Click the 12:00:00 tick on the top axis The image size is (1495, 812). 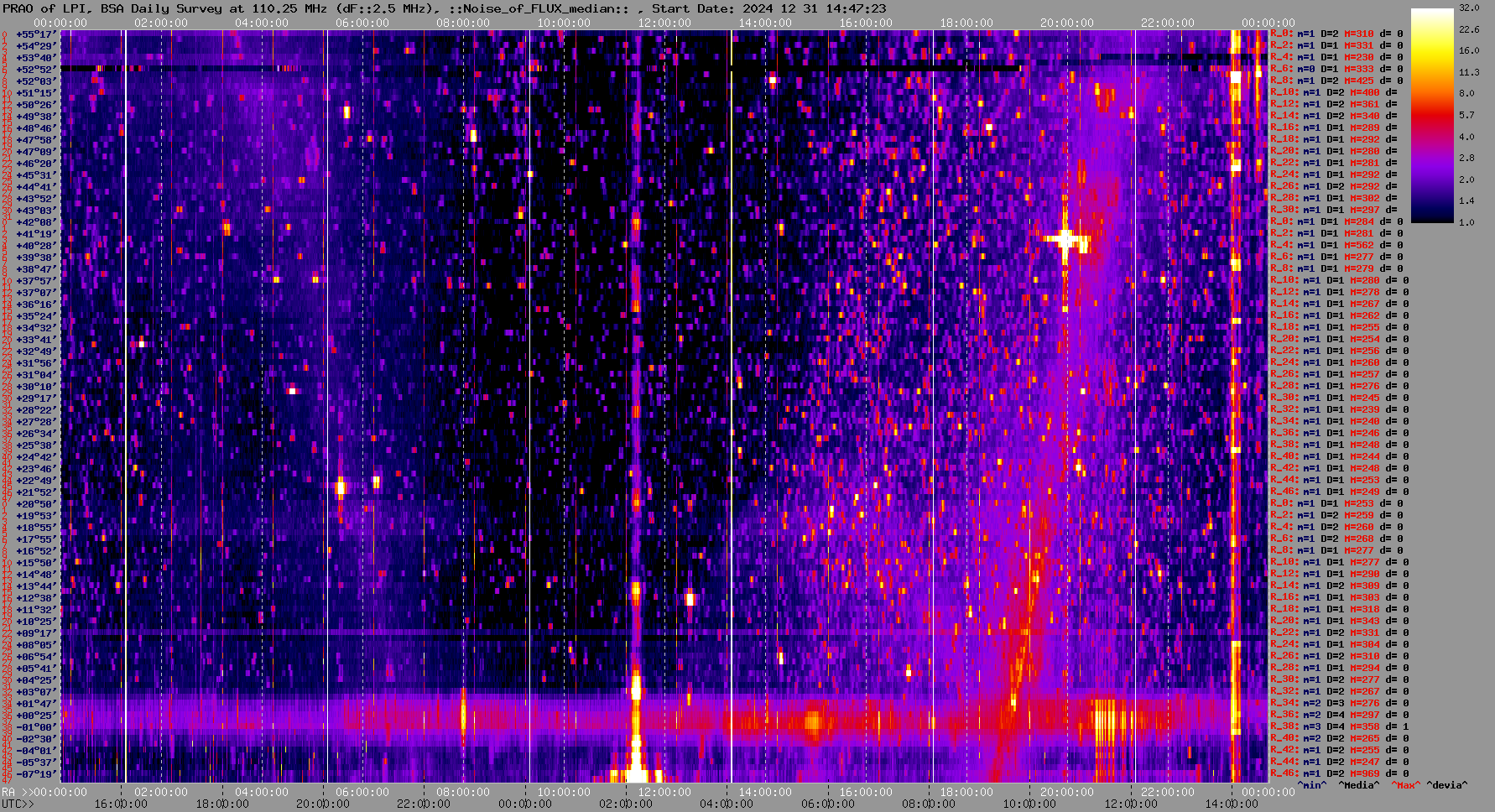tap(664, 23)
